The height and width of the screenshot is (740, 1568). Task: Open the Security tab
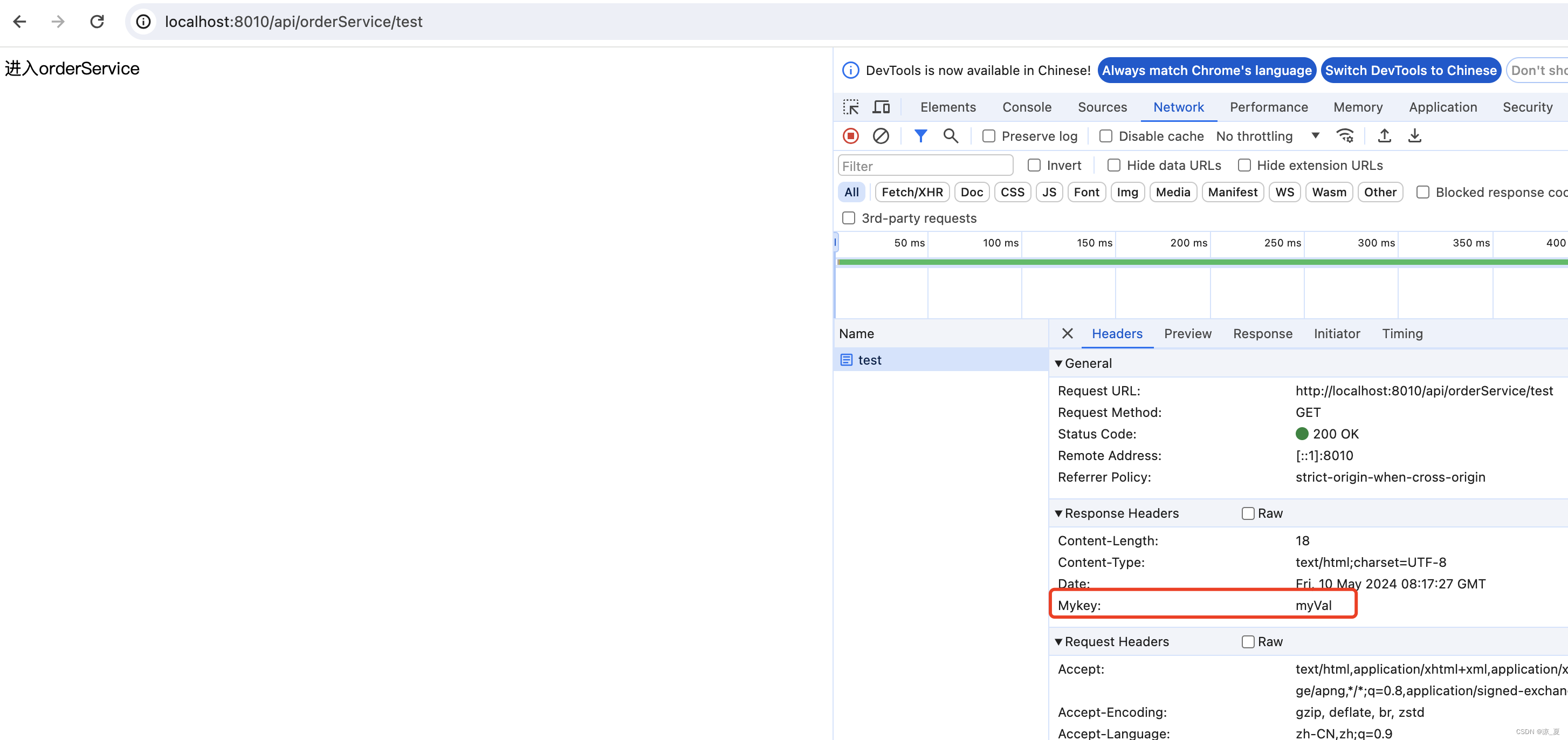point(1527,107)
